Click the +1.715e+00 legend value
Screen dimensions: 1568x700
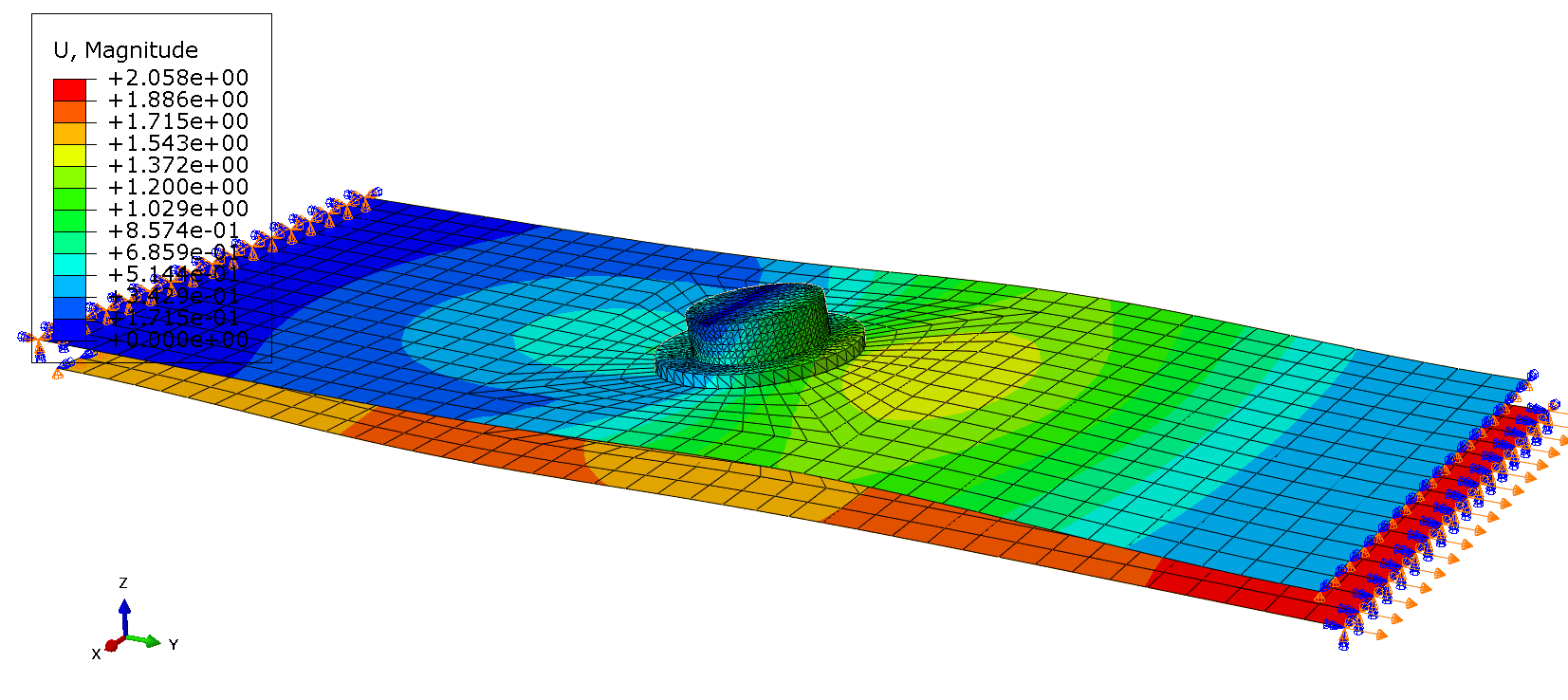178,121
